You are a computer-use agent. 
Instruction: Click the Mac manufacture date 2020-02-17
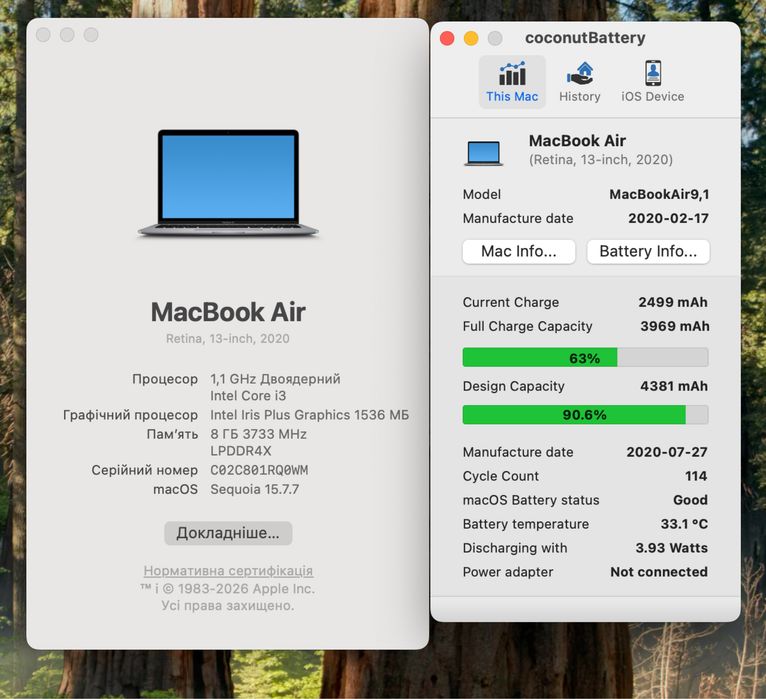pyautogui.click(x=668, y=218)
